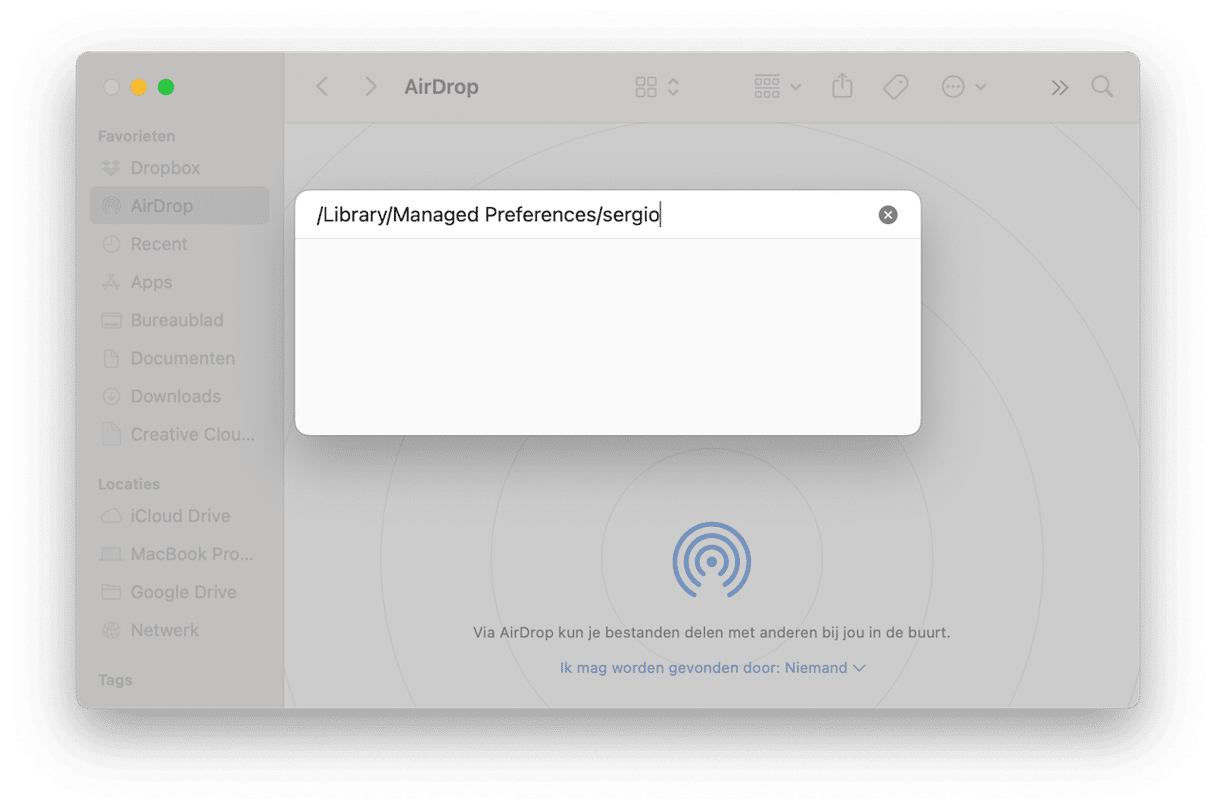Go forward in Finder history
The height and width of the screenshot is (809, 1216).
point(371,87)
